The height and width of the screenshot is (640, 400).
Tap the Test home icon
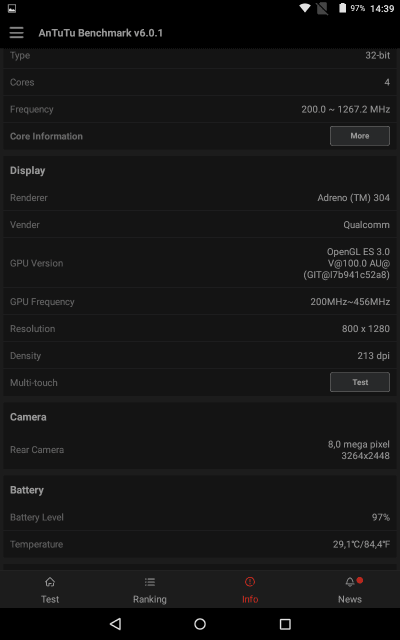pyautogui.click(x=50, y=582)
